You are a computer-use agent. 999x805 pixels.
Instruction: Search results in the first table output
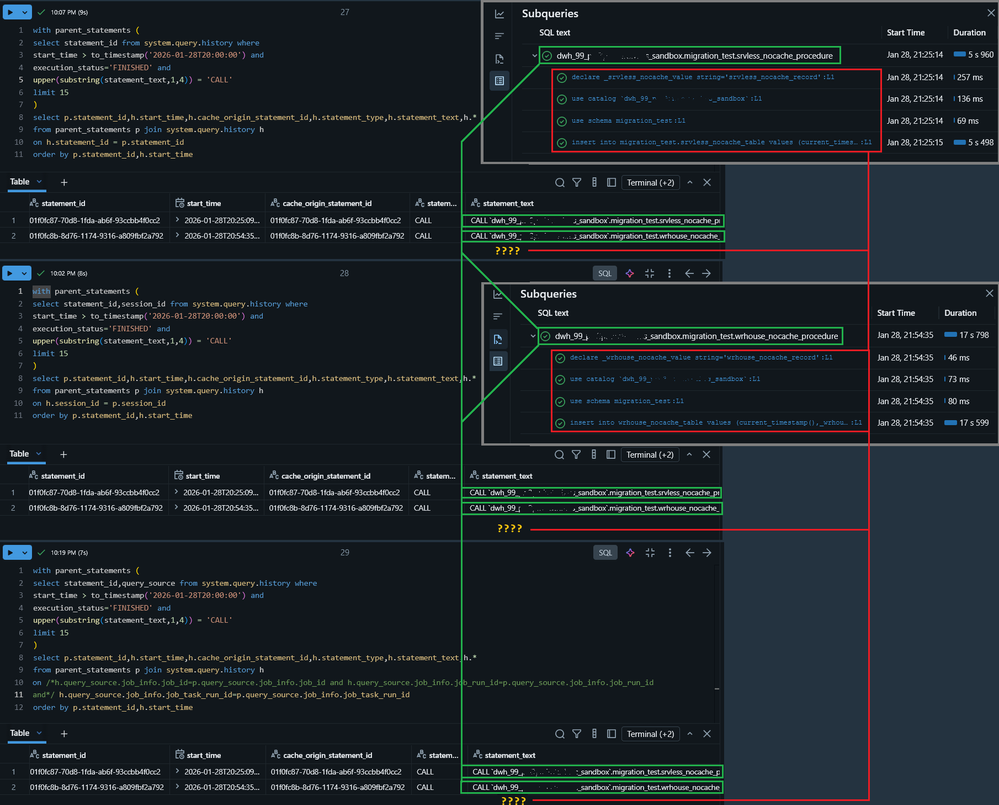coord(560,183)
